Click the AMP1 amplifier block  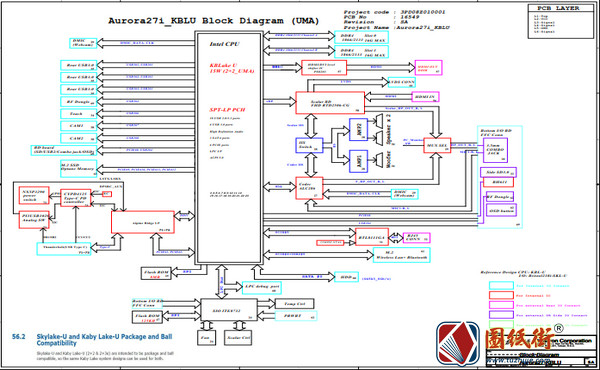click(359, 161)
